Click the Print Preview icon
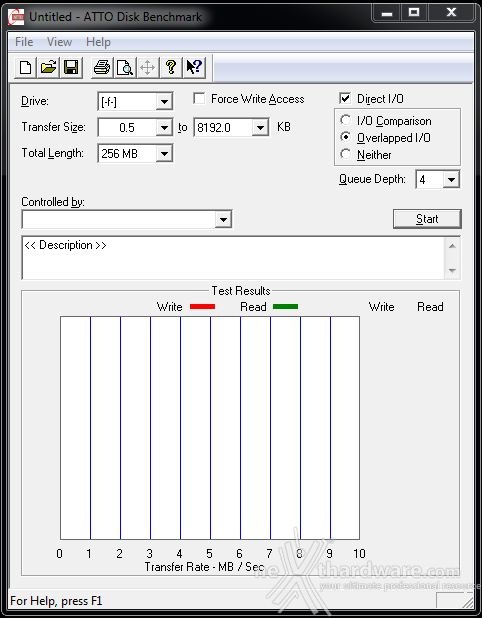The height and width of the screenshot is (618, 482). 125,67
